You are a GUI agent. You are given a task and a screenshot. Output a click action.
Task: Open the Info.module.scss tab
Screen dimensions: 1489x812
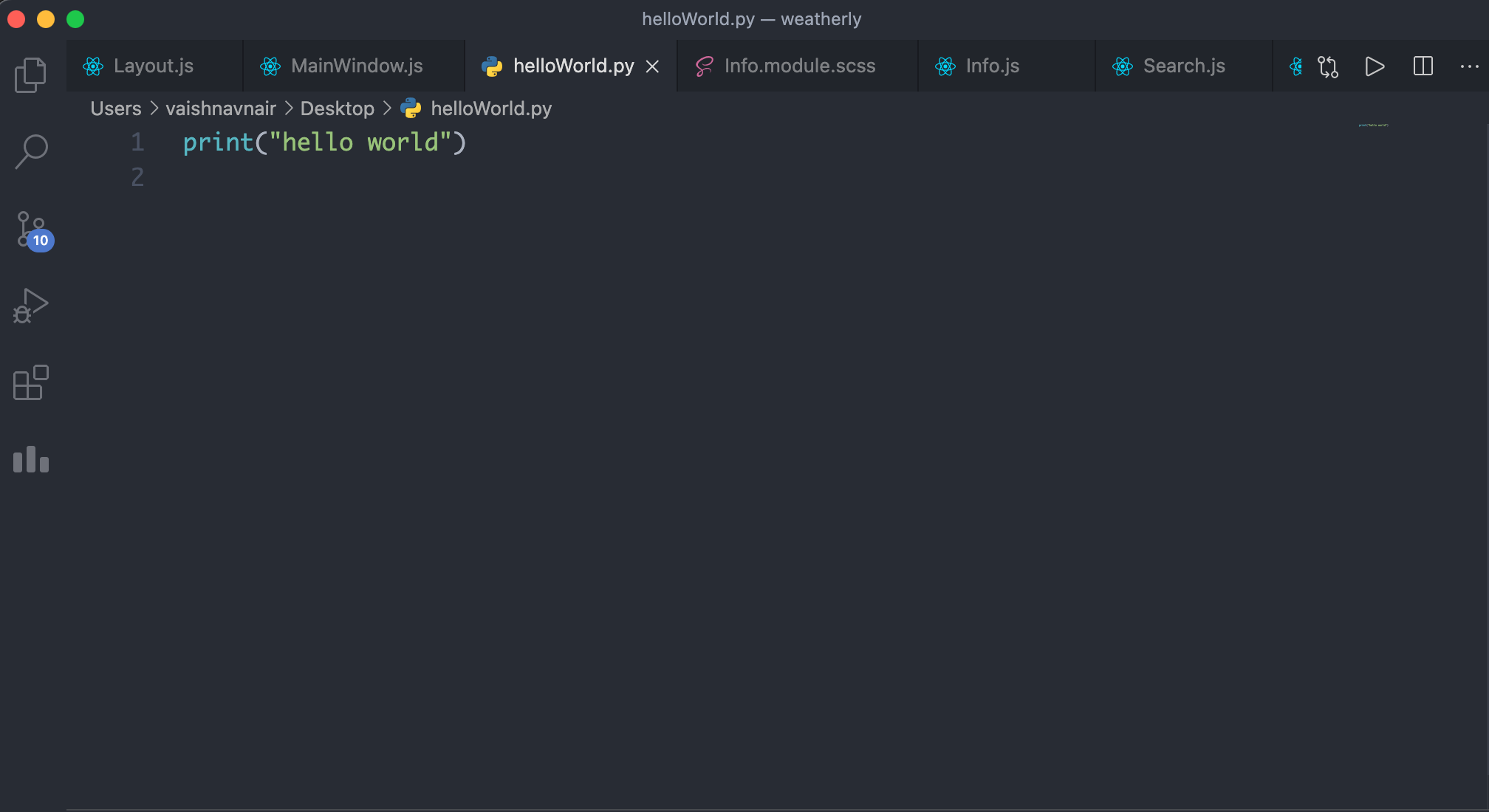(x=799, y=66)
